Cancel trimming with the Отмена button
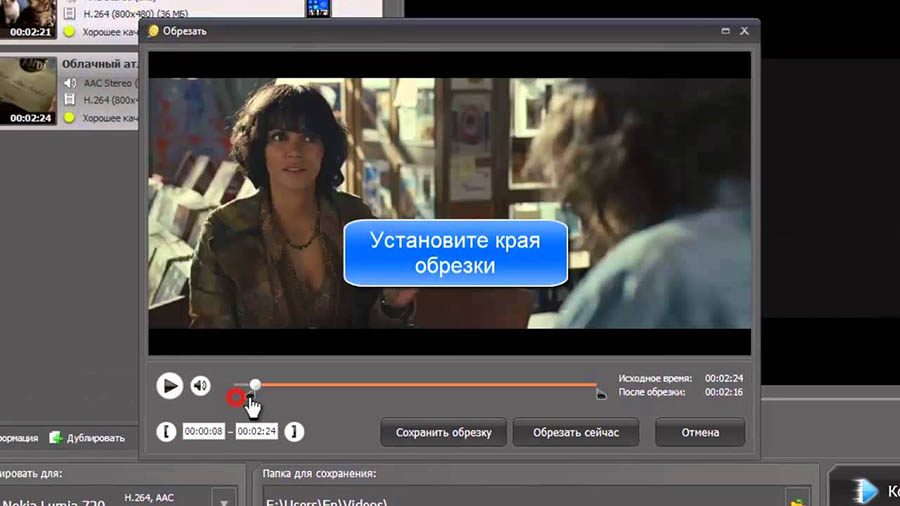The height and width of the screenshot is (506, 900). click(700, 432)
